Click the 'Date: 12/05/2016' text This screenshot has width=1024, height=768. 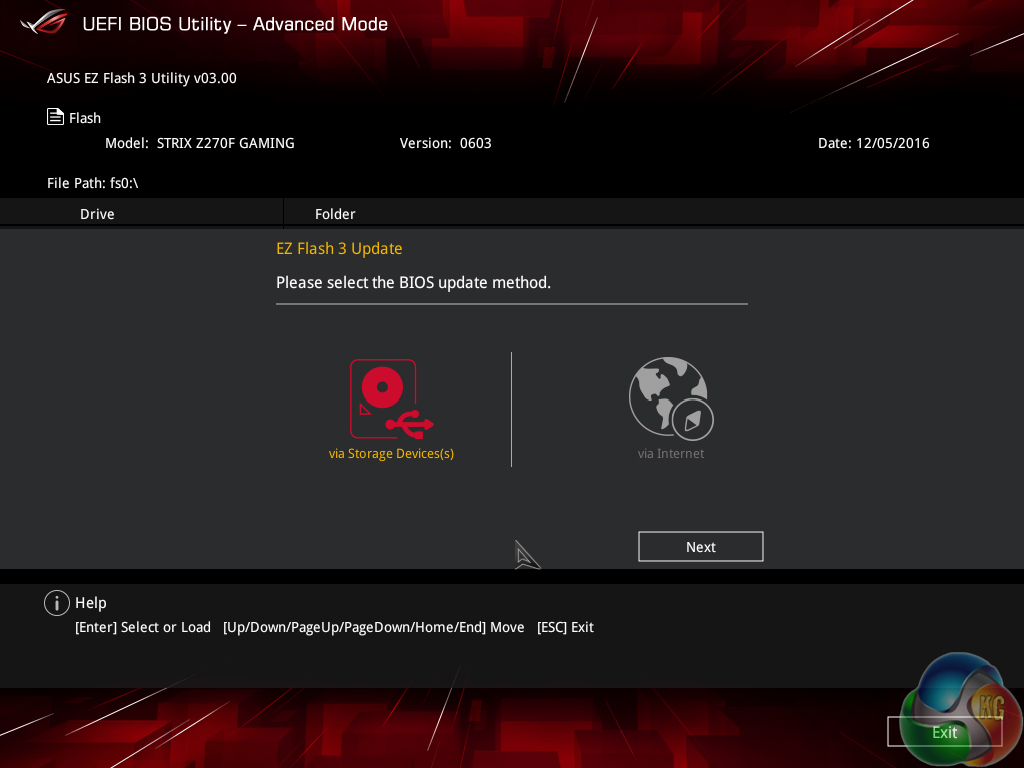pos(874,143)
